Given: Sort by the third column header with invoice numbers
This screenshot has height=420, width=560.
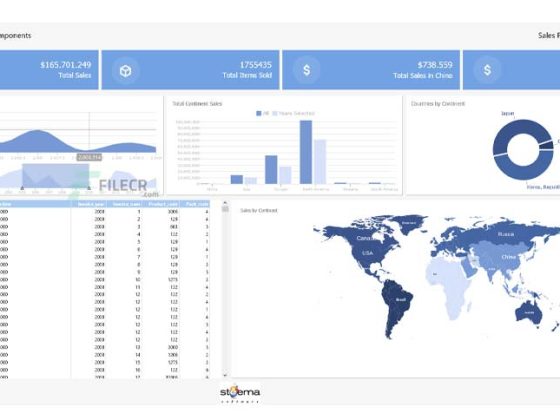Looking at the screenshot, I should [125, 204].
